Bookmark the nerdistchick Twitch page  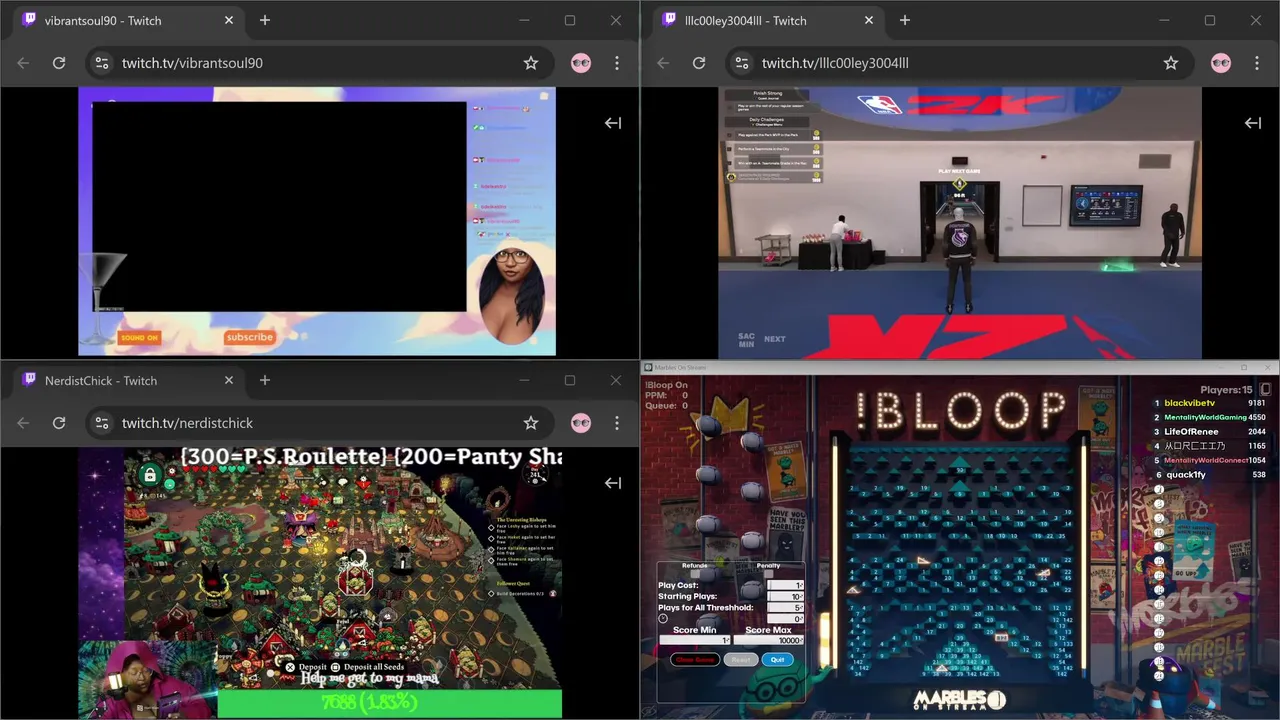coord(531,423)
